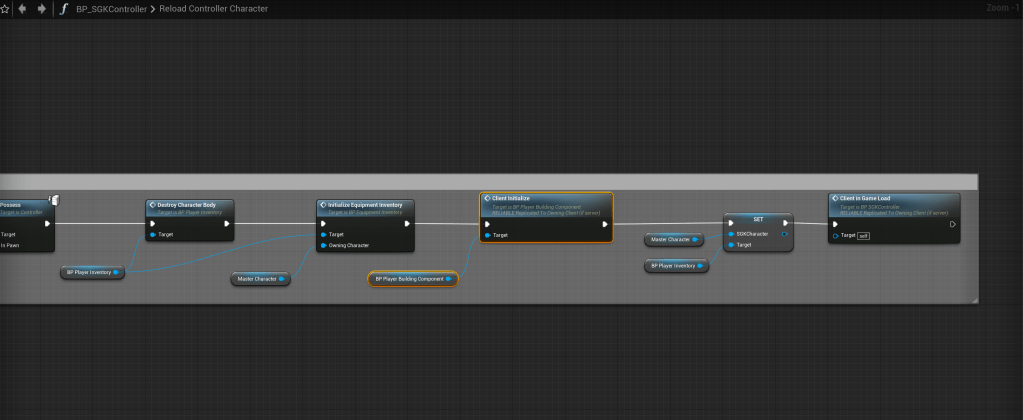The image size is (1023, 420).
Task: Select the Initialize Equipment Inventory node title
Action: click(x=365, y=205)
